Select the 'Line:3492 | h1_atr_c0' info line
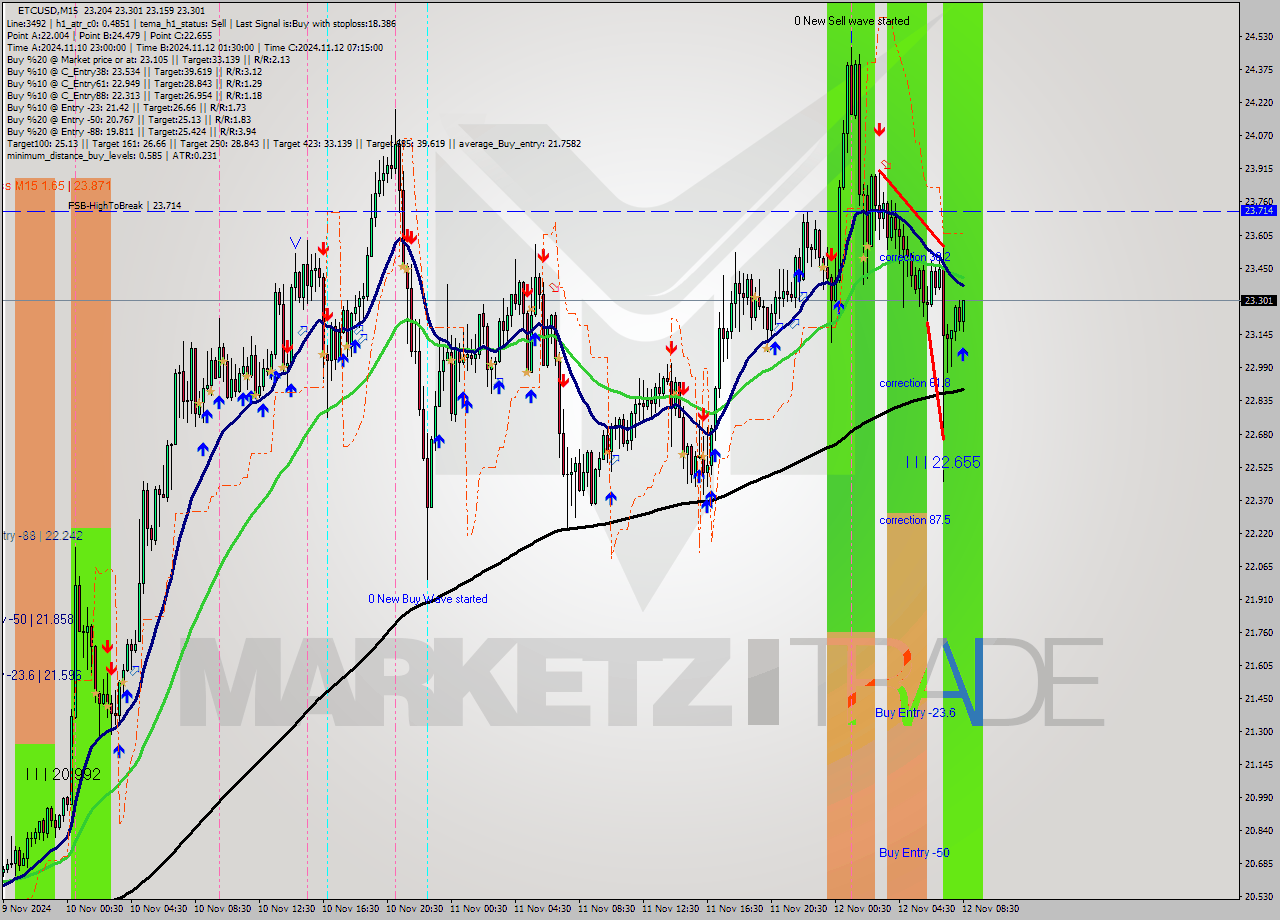This screenshot has width=1280, height=920. (x=201, y=23)
